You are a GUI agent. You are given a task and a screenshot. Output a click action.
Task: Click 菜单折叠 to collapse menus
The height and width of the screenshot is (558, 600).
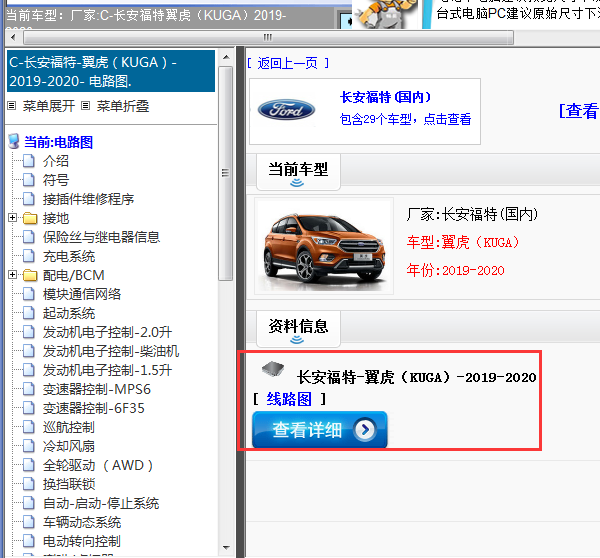coord(123,106)
